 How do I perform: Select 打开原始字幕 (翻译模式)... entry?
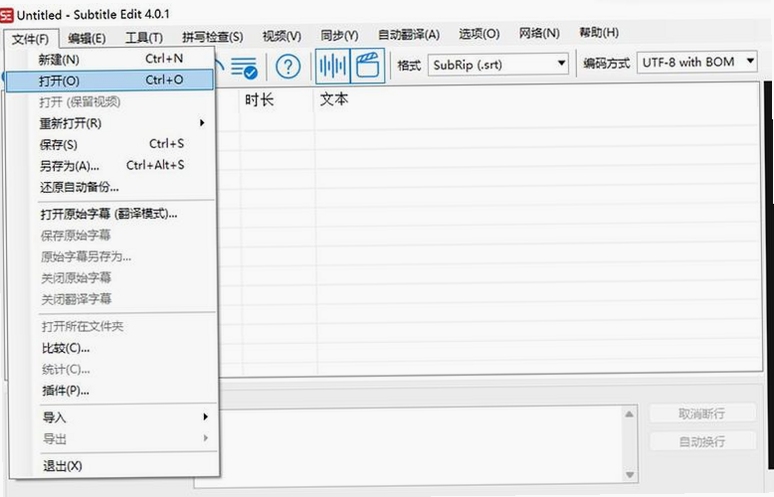click(113, 214)
